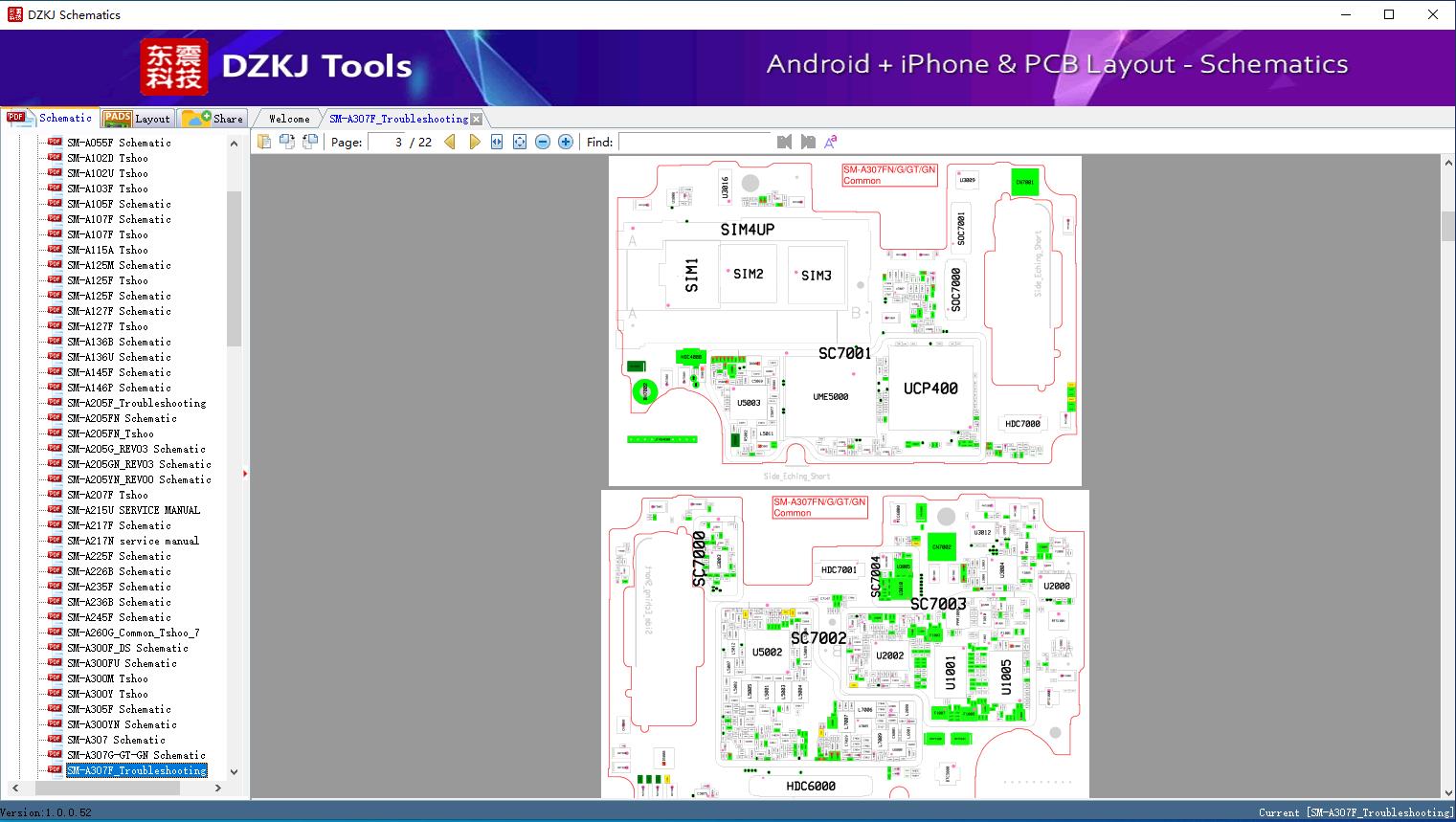
Task: Click the document view scroll up arrow
Action: 1447,164
